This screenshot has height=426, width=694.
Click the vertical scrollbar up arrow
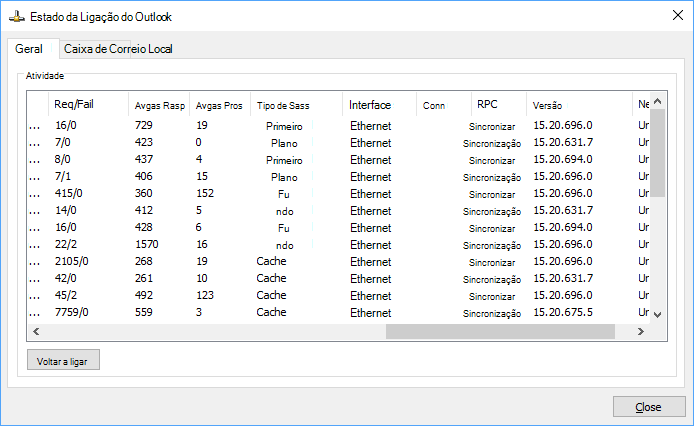pyautogui.click(x=658, y=101)
